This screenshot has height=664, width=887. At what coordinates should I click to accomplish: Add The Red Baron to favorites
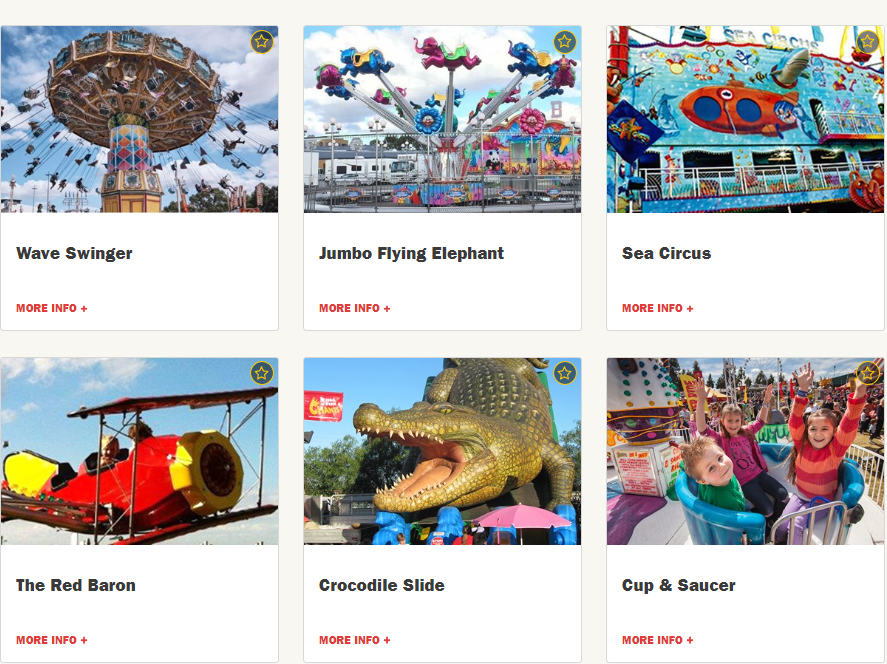(x=261, y=373)
